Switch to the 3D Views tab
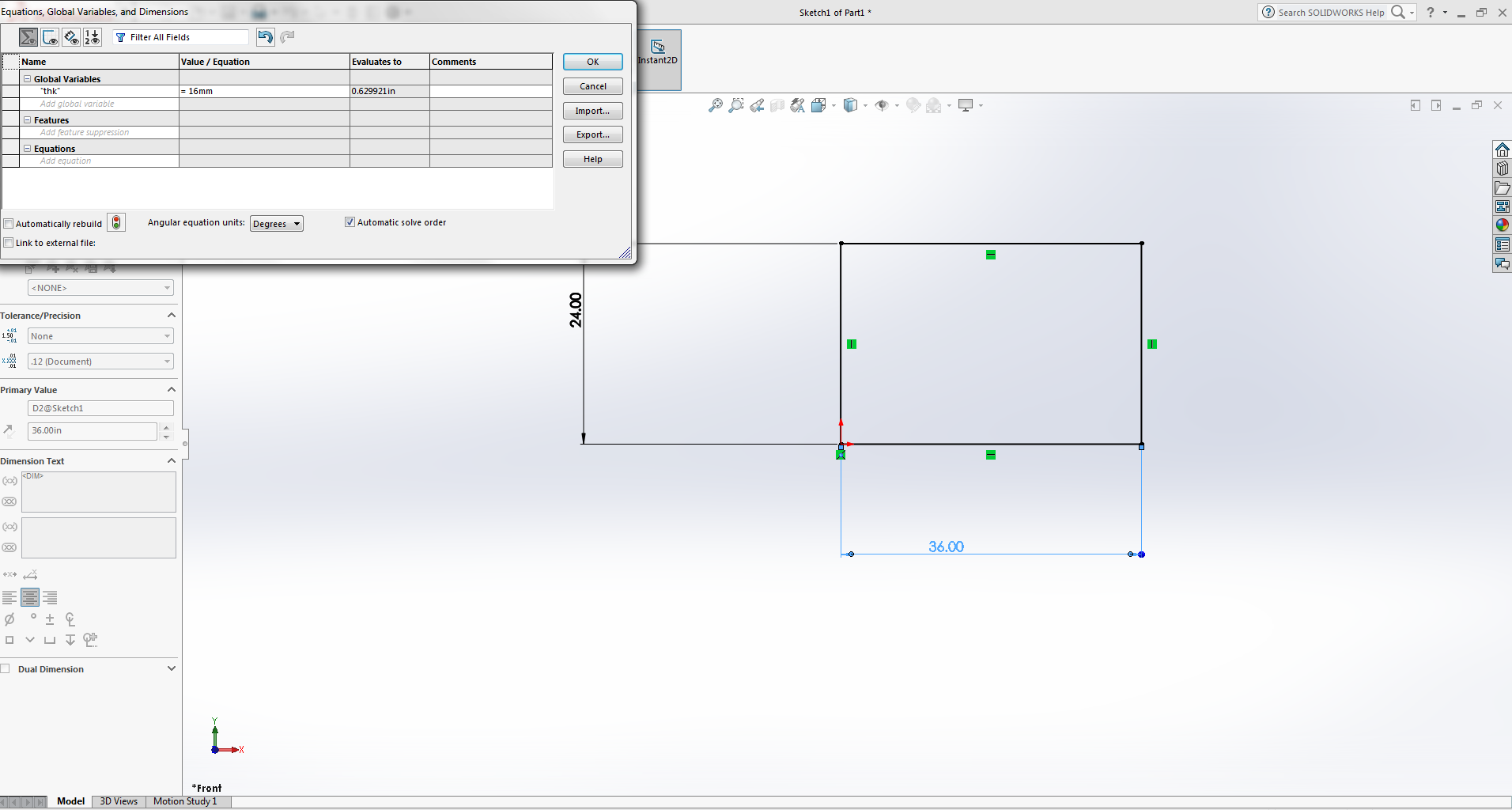1512x810 pixels. coord(119,801)
